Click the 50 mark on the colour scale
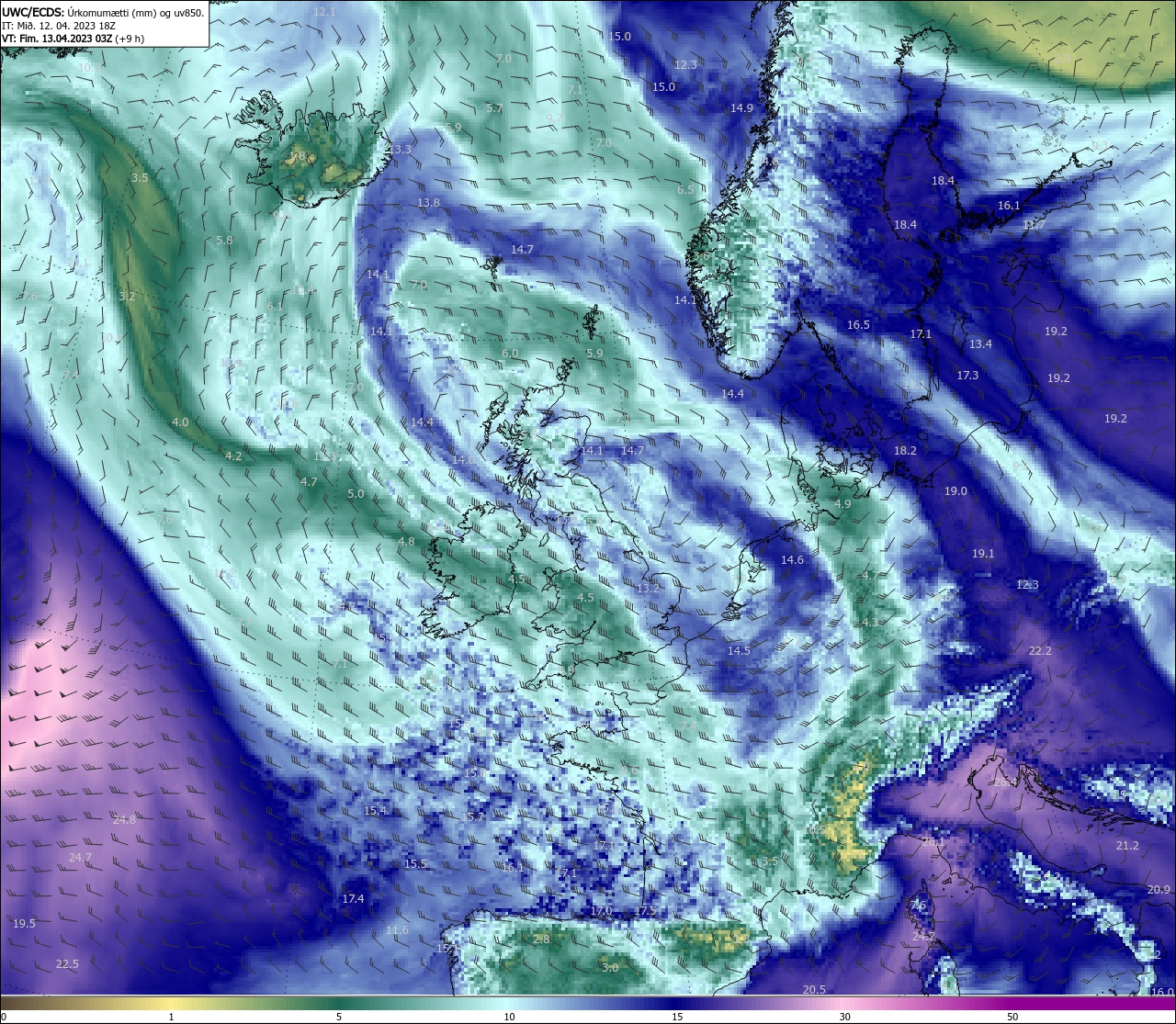 click(1012, 1017)
